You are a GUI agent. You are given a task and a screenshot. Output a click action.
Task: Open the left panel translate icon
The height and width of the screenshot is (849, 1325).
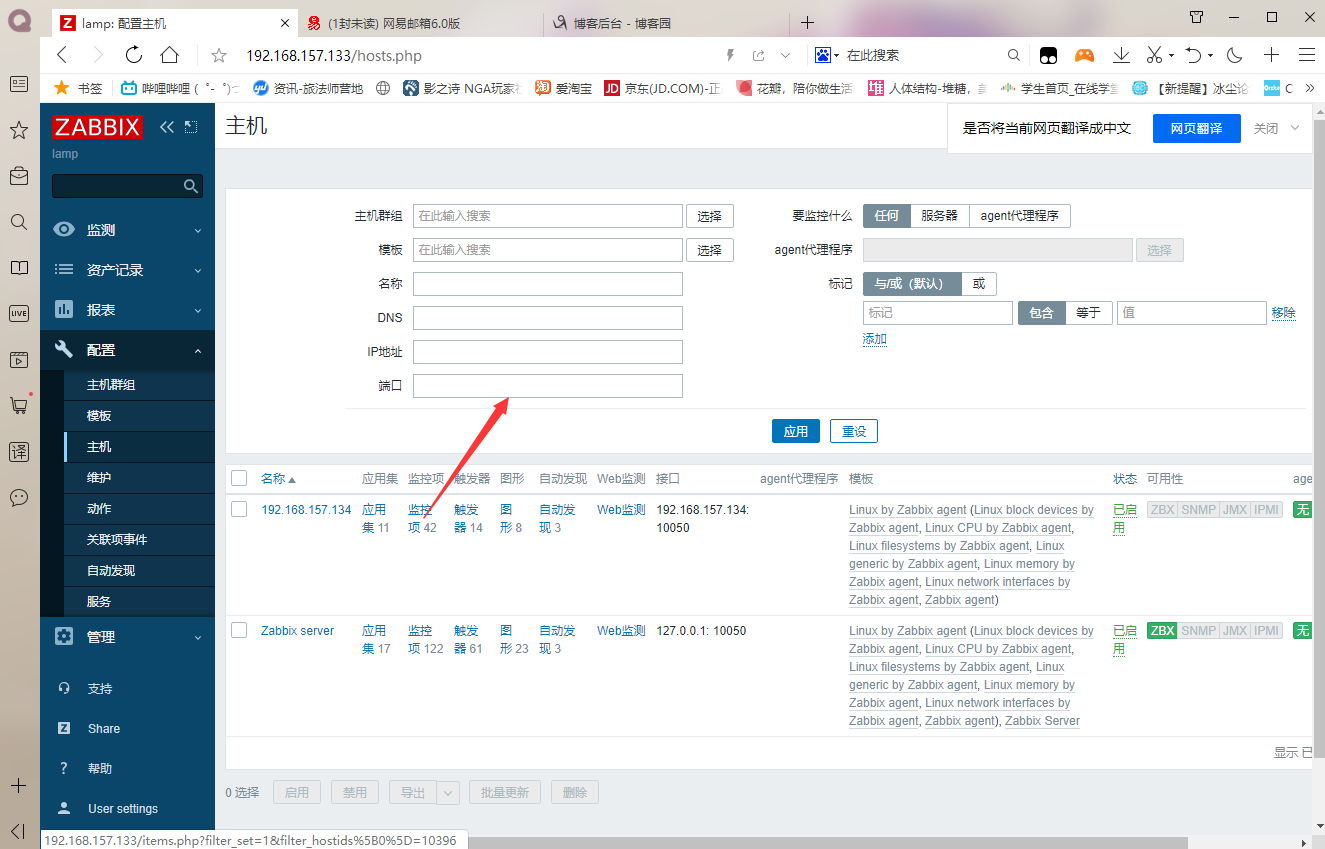18,451
